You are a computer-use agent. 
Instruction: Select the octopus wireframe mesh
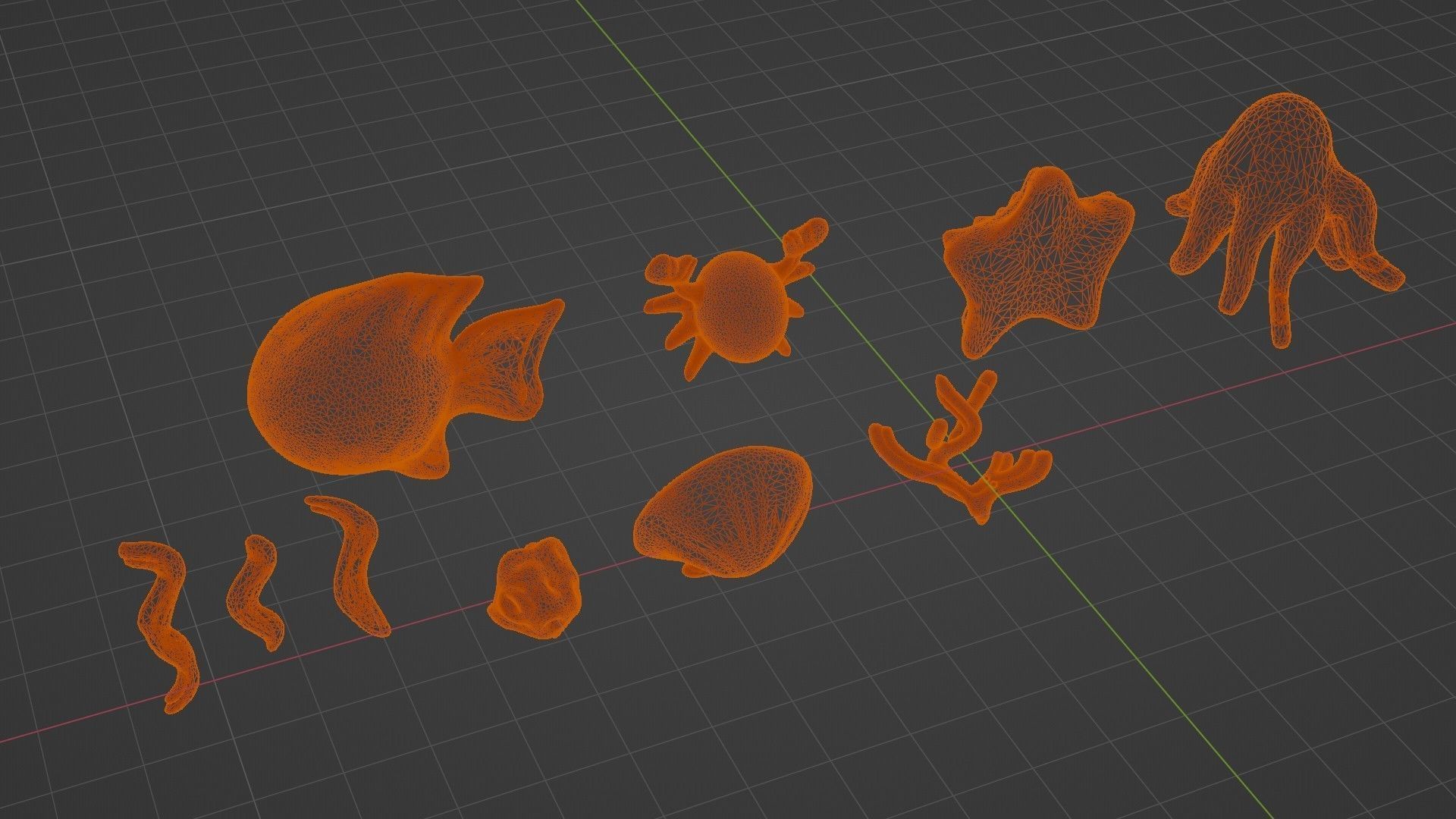pyautogui.click(x=1285, y=220)
